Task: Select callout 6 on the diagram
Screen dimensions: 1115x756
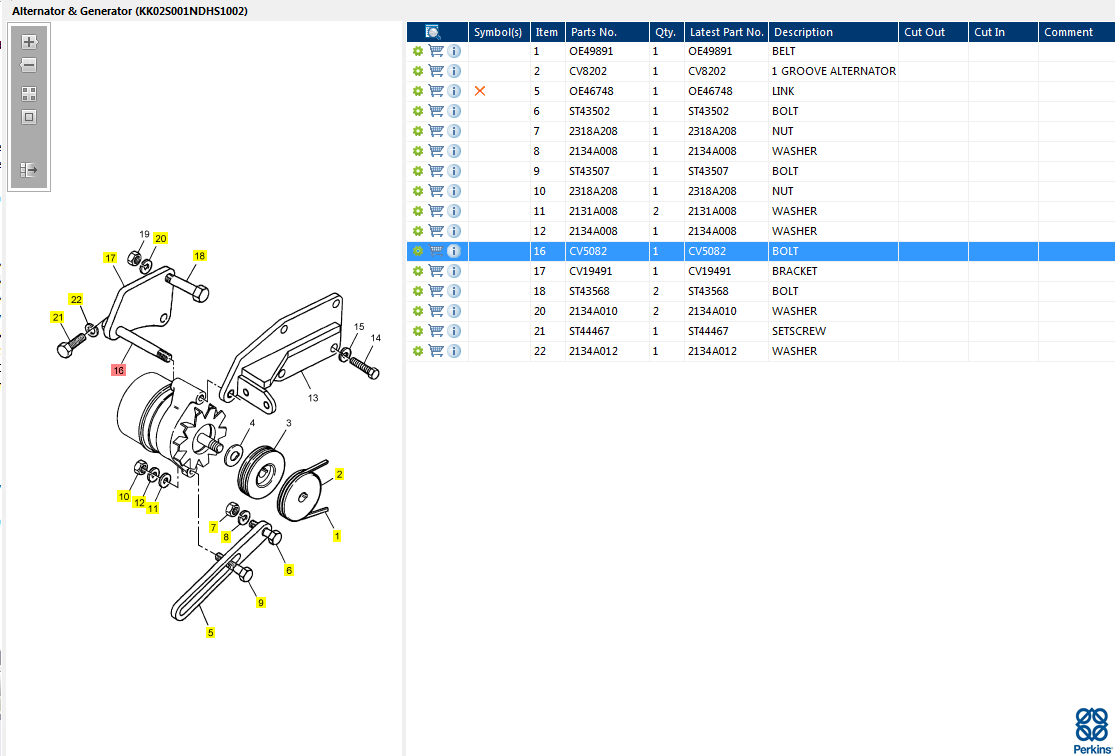Action: coord(289,570)
